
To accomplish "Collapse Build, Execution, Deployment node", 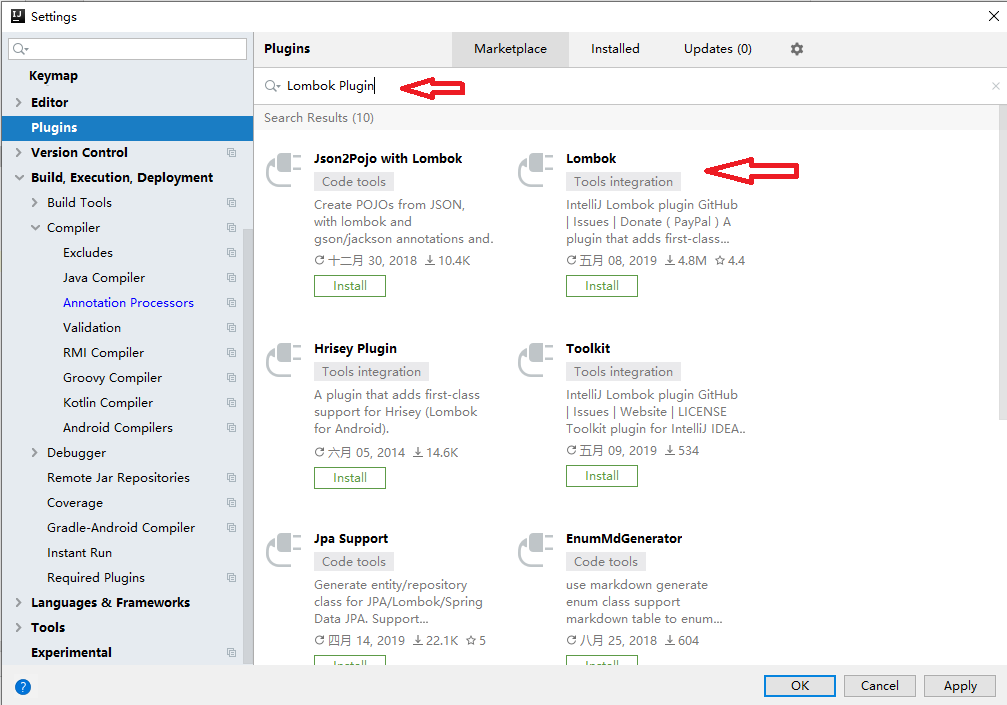I will [19, 178].
